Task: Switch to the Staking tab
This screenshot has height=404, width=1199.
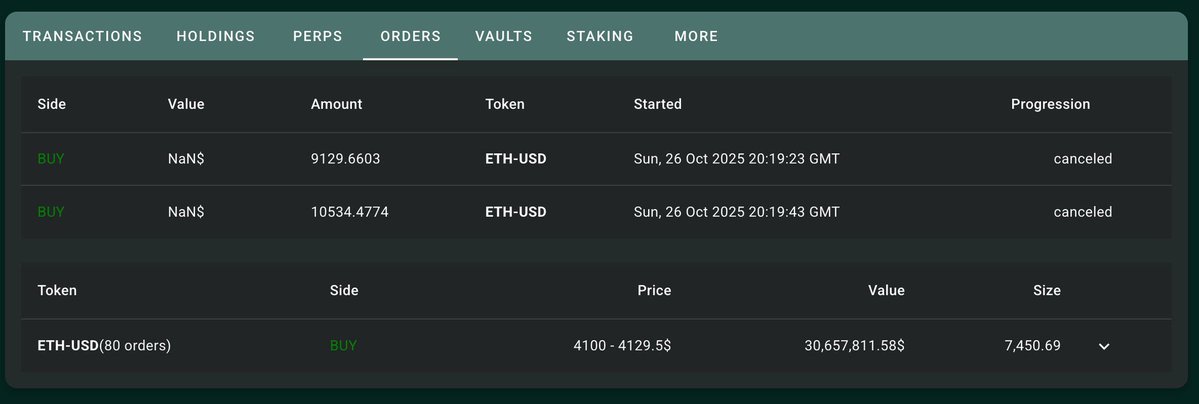Action: coord(600,36)
